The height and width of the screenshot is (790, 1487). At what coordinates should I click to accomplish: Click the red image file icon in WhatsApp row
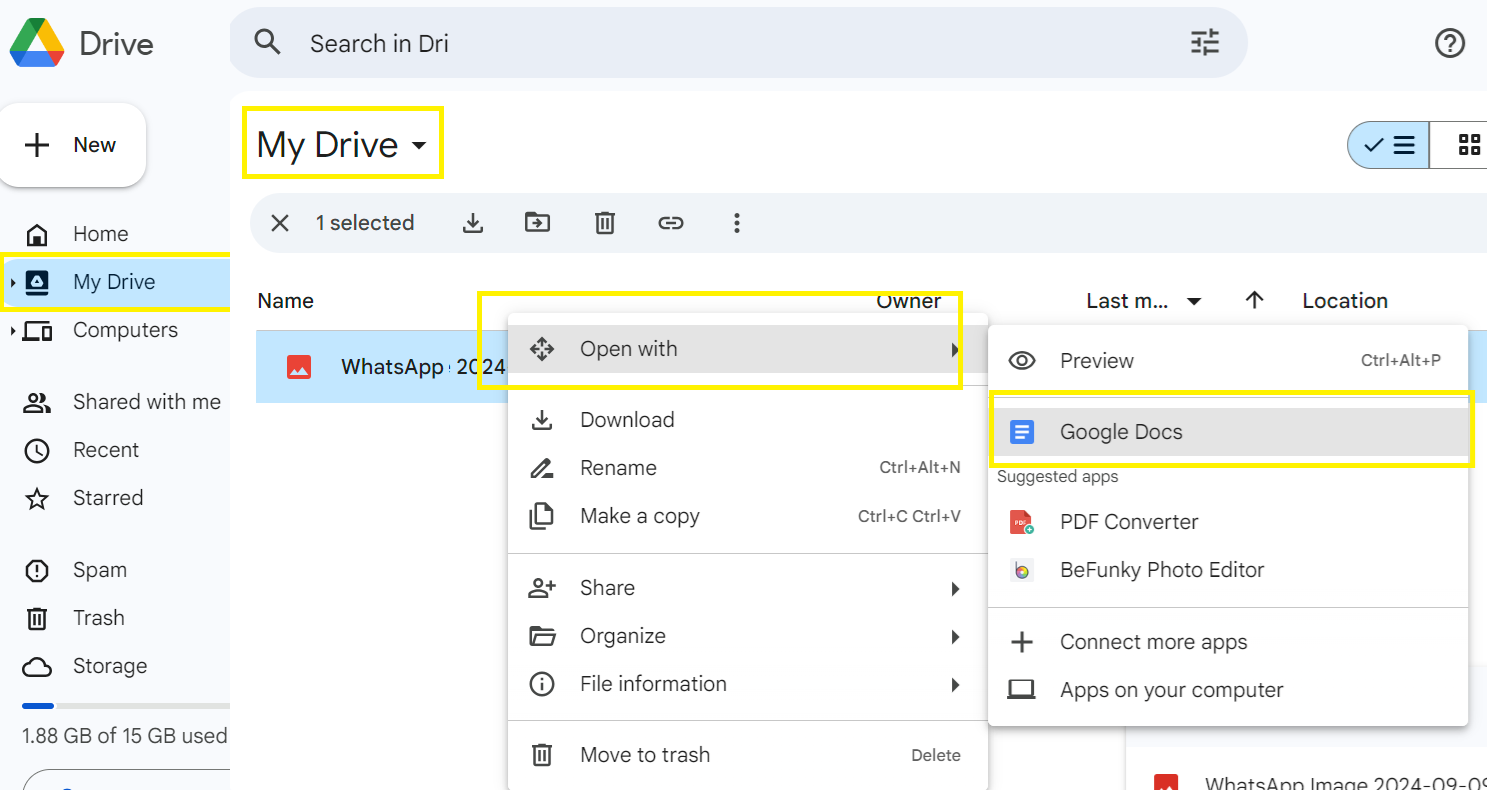(x=299, y=367)
